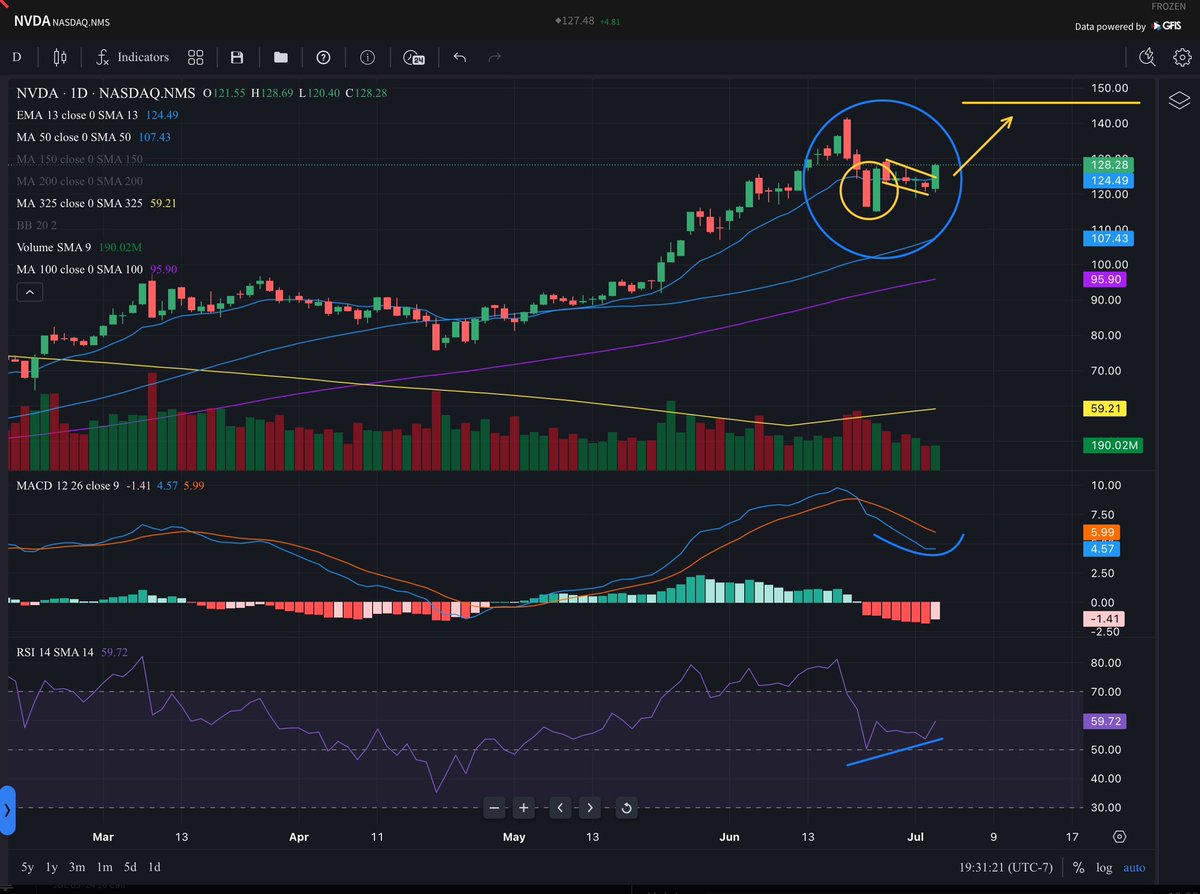This screenshot has width=1200, height=894.
Task: Zoom in the chart with plus
Action: (x=524, y=807)
